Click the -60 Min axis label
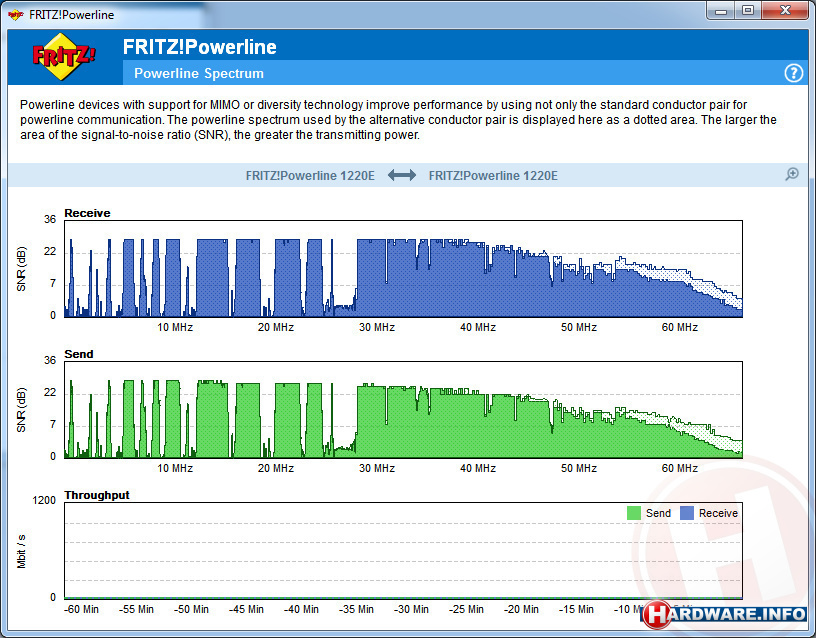 coord(81,609)
